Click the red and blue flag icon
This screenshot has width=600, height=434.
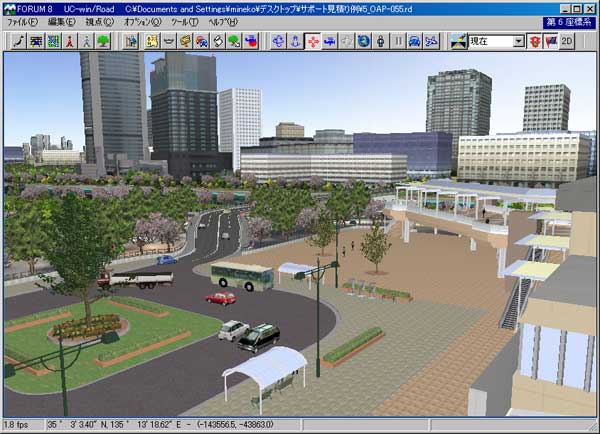coord(551,41)
